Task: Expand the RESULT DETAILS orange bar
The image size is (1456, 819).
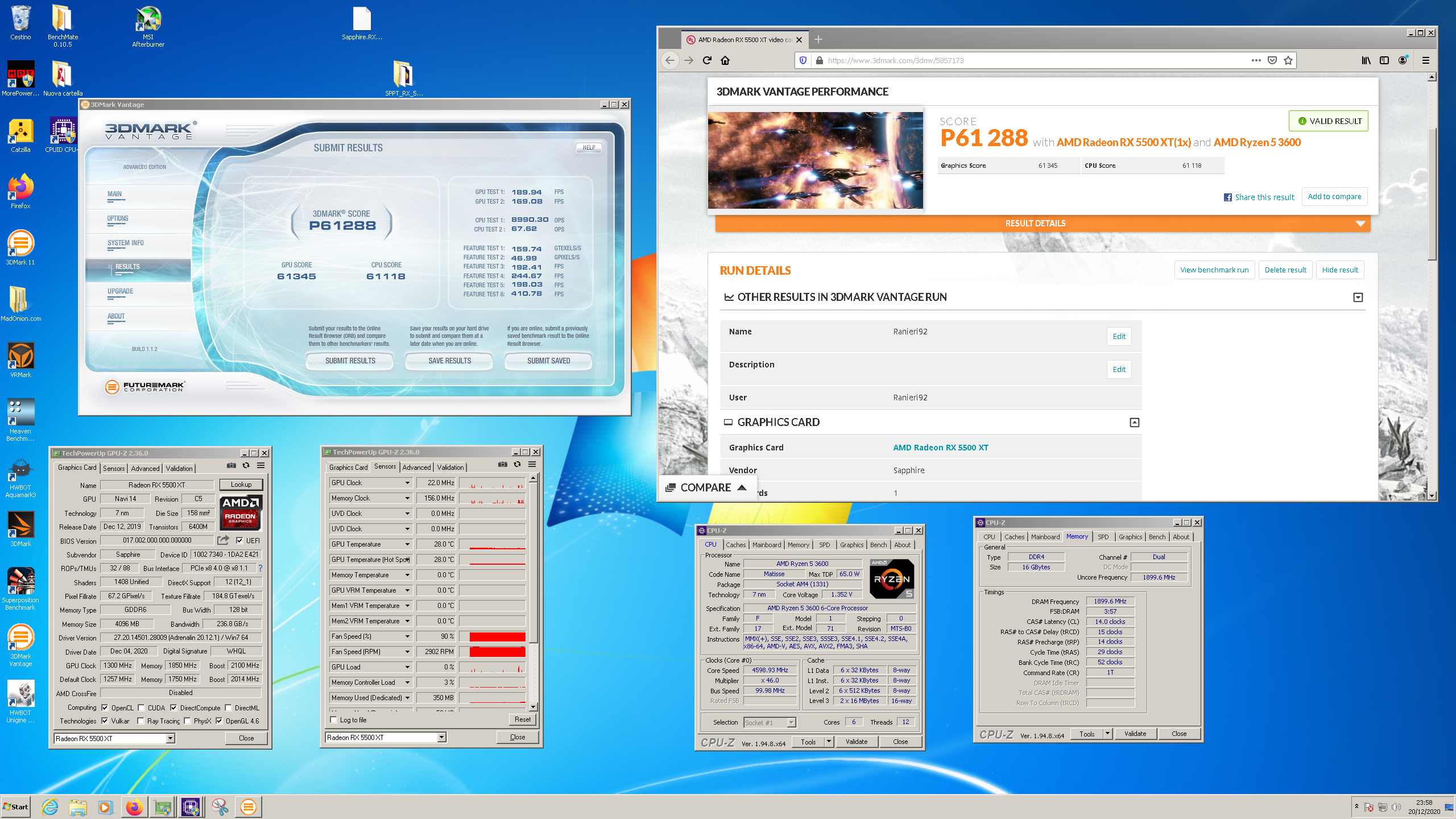Action: pyautogui.click(x=1043, y=224)
